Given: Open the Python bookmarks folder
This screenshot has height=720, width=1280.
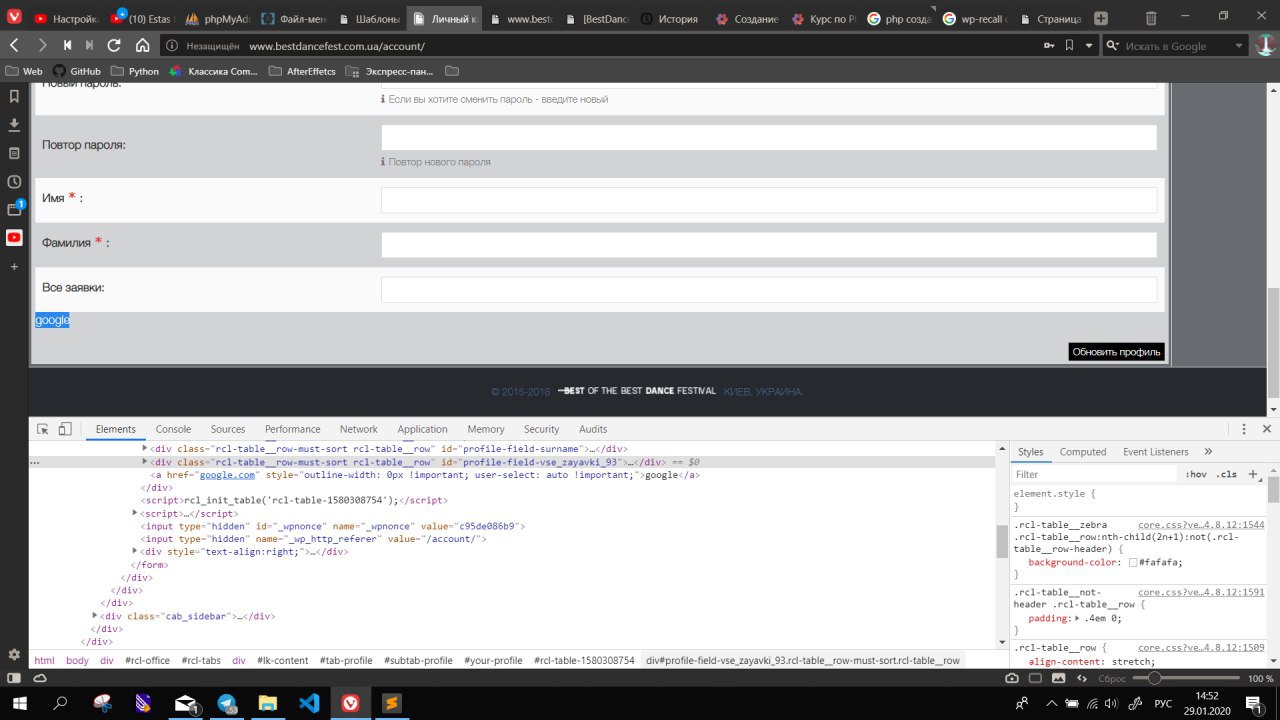Looking at the screenshot, I should pos(135,71).
